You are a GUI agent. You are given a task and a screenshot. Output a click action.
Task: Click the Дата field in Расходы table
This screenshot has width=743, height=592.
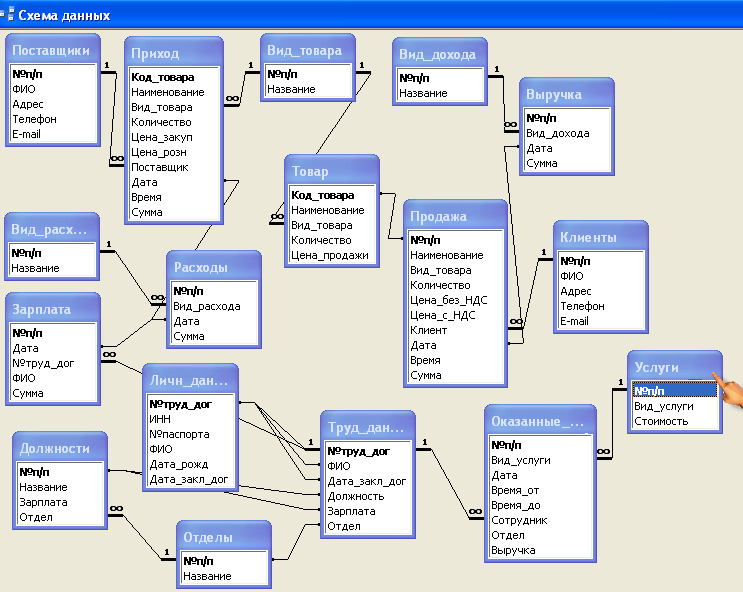[x=214, y=321]
